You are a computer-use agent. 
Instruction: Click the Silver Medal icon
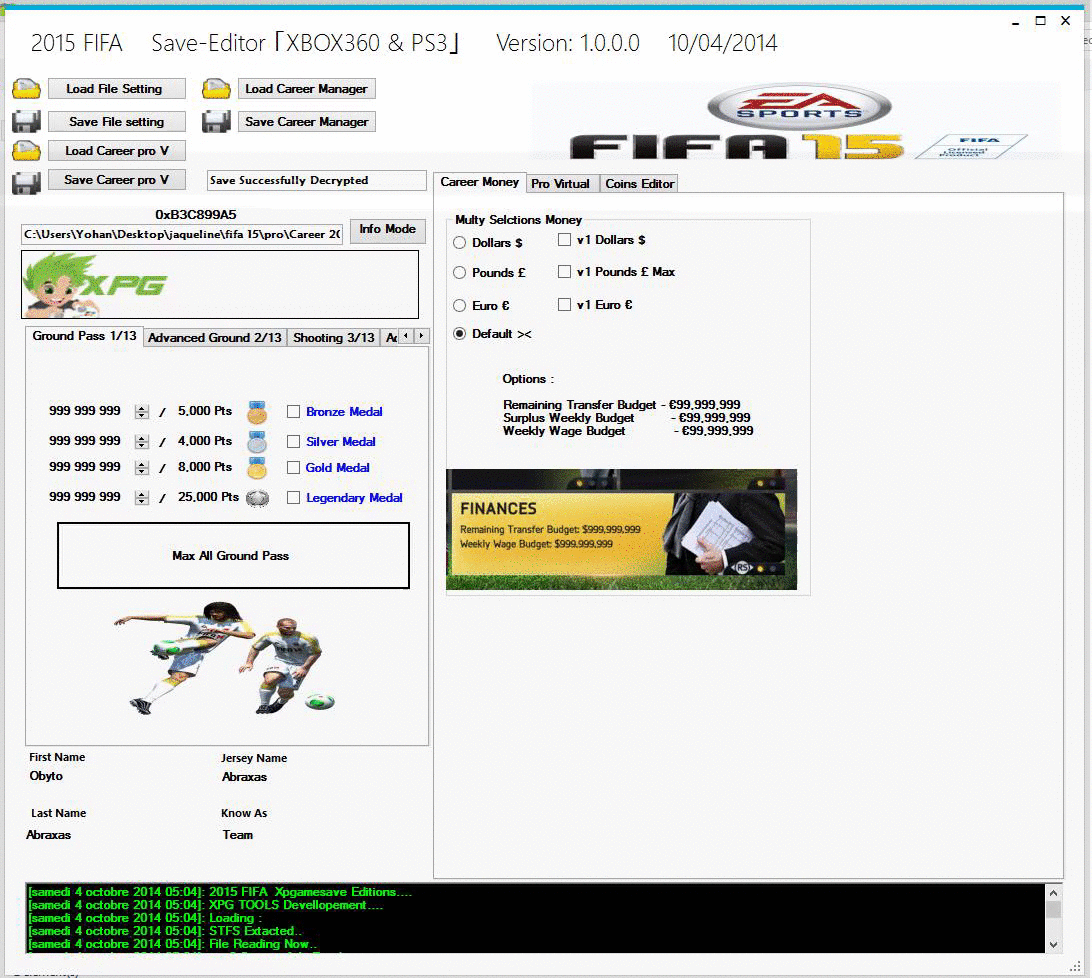pyautogui.click(x=257, y=441)
